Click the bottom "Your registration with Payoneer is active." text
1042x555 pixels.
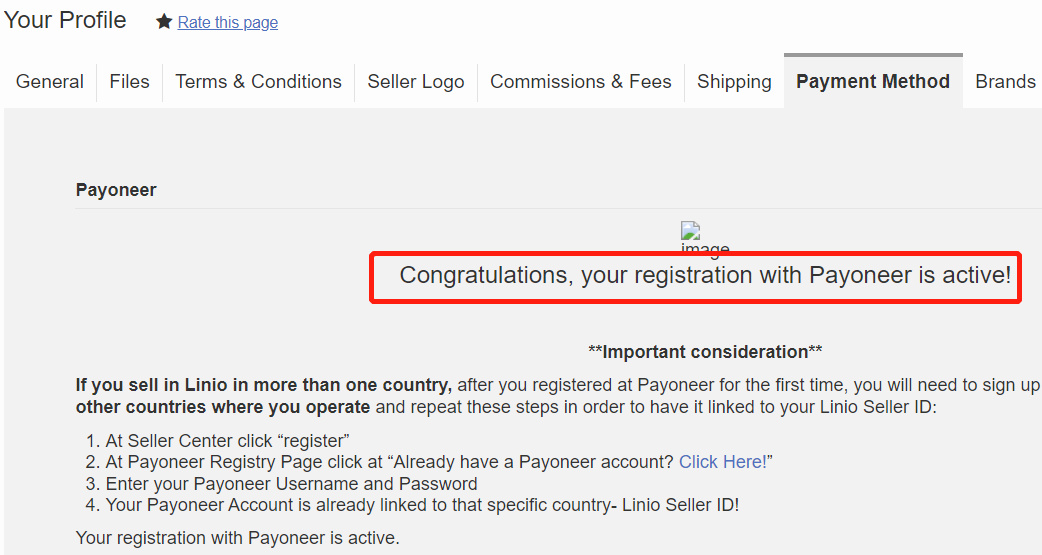coord(238,539)
